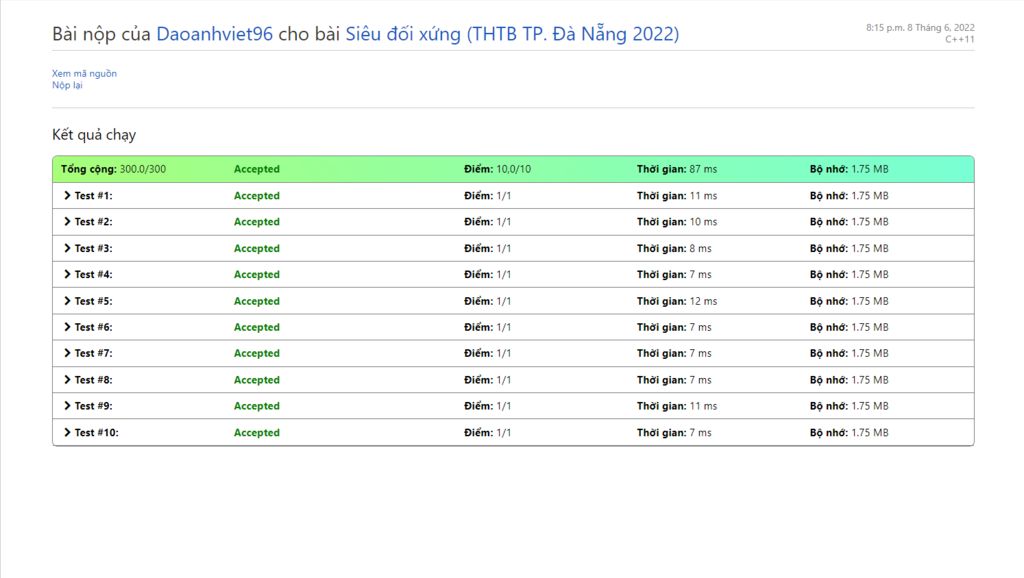Click the Xem mã nguồn link
This screenshot has width=1024, height=578.
coord(84,74)
